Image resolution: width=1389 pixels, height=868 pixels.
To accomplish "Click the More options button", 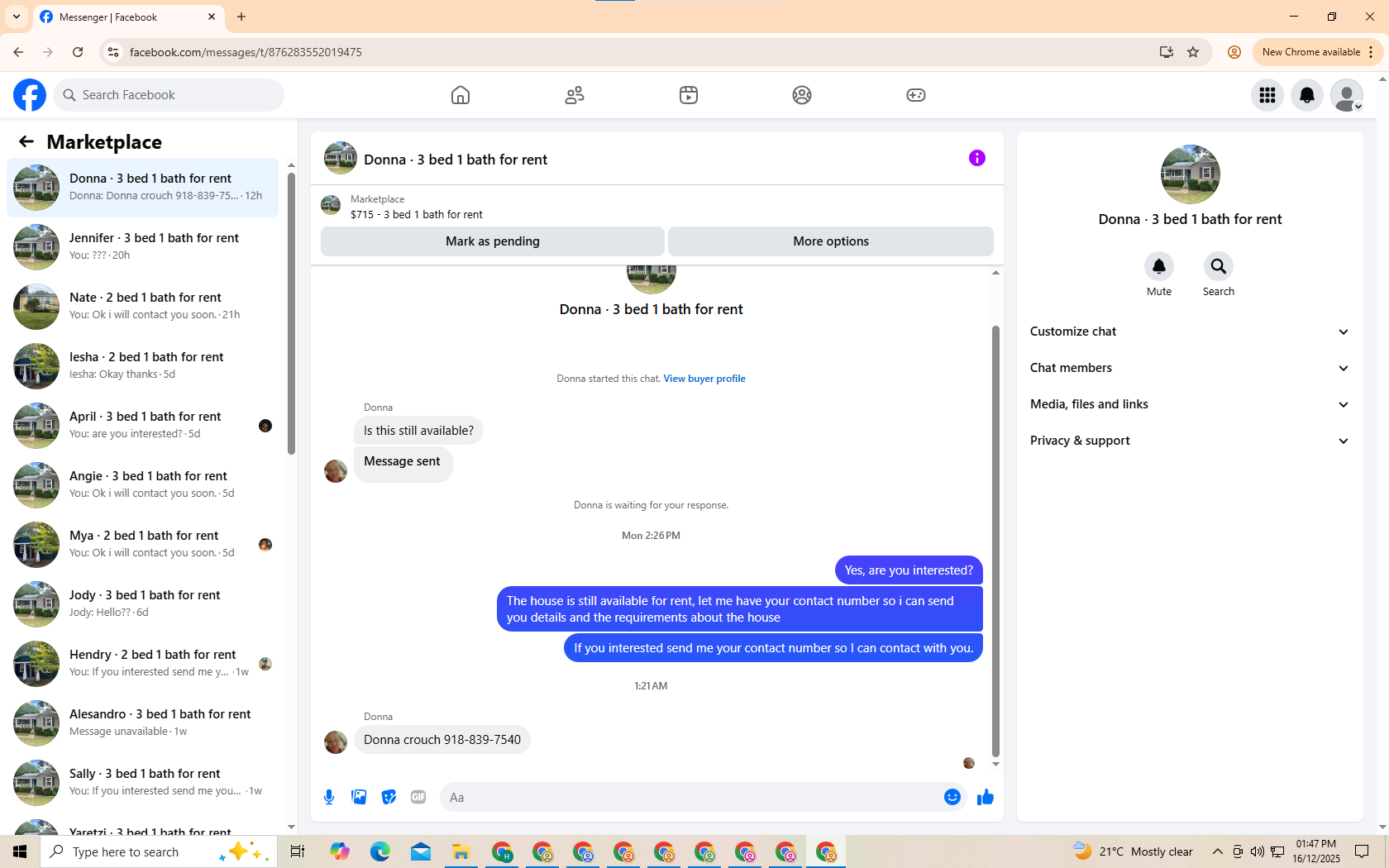I will 831,241.
